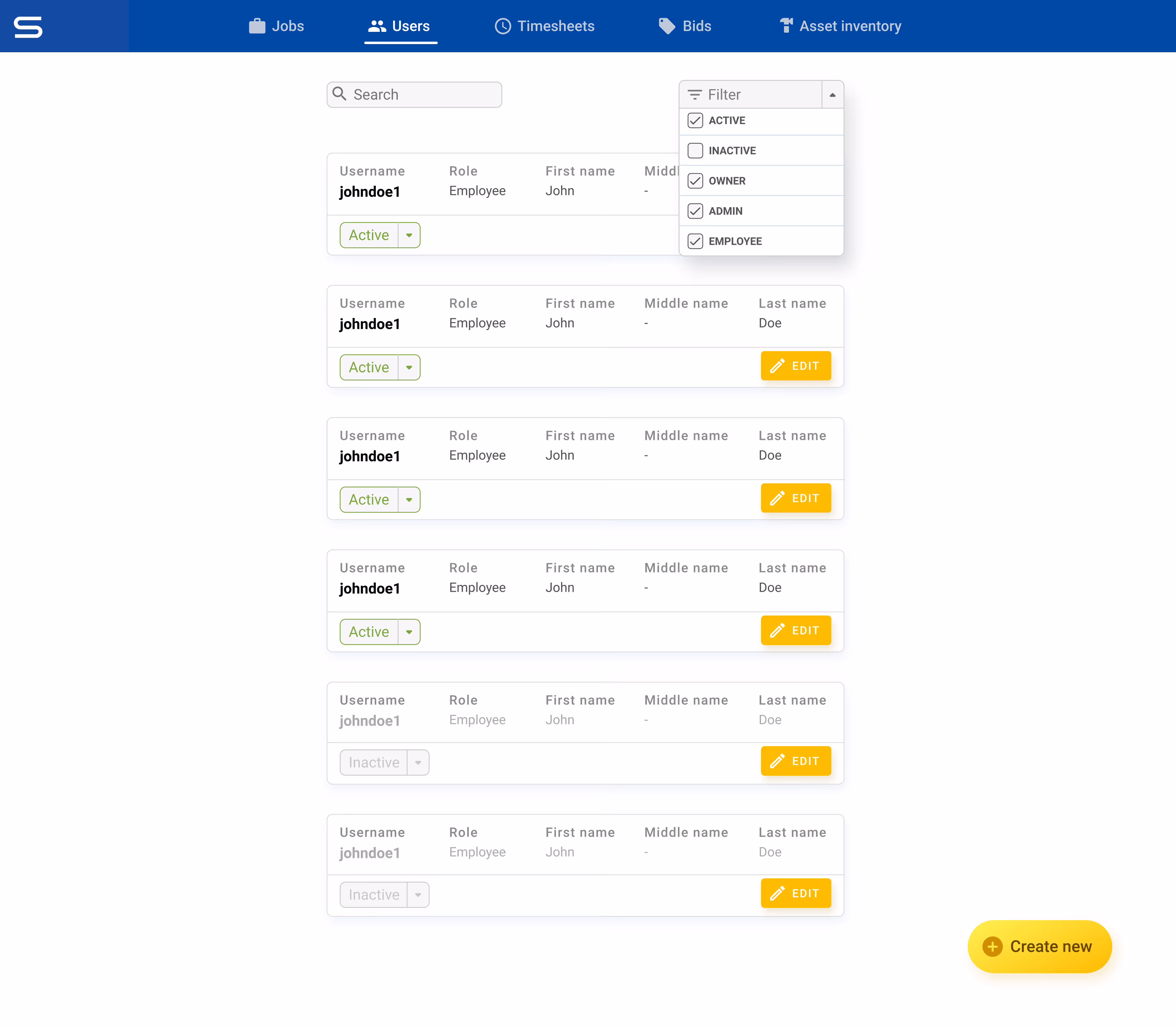Uncheck the ACTIVE filter checkbox
1176x1027 pixels.
[x=695, y=120]
